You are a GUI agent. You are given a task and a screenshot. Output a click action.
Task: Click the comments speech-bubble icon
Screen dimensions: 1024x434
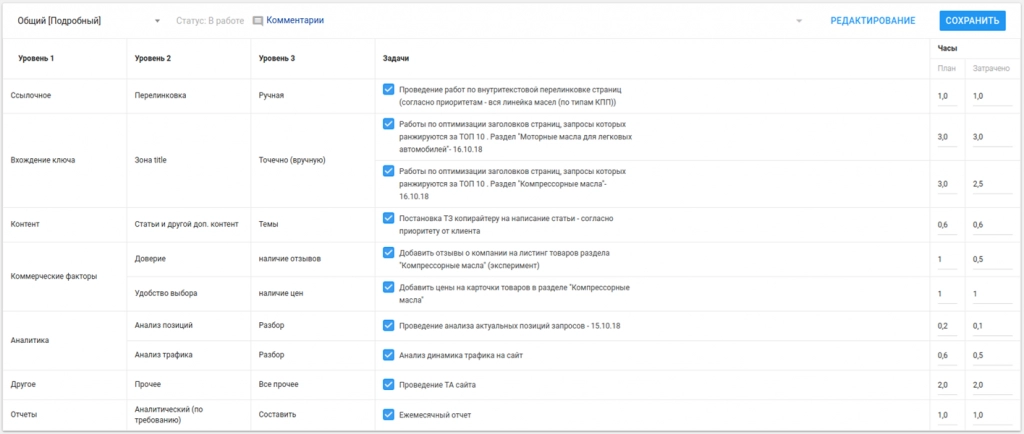[x=258, y=21]
